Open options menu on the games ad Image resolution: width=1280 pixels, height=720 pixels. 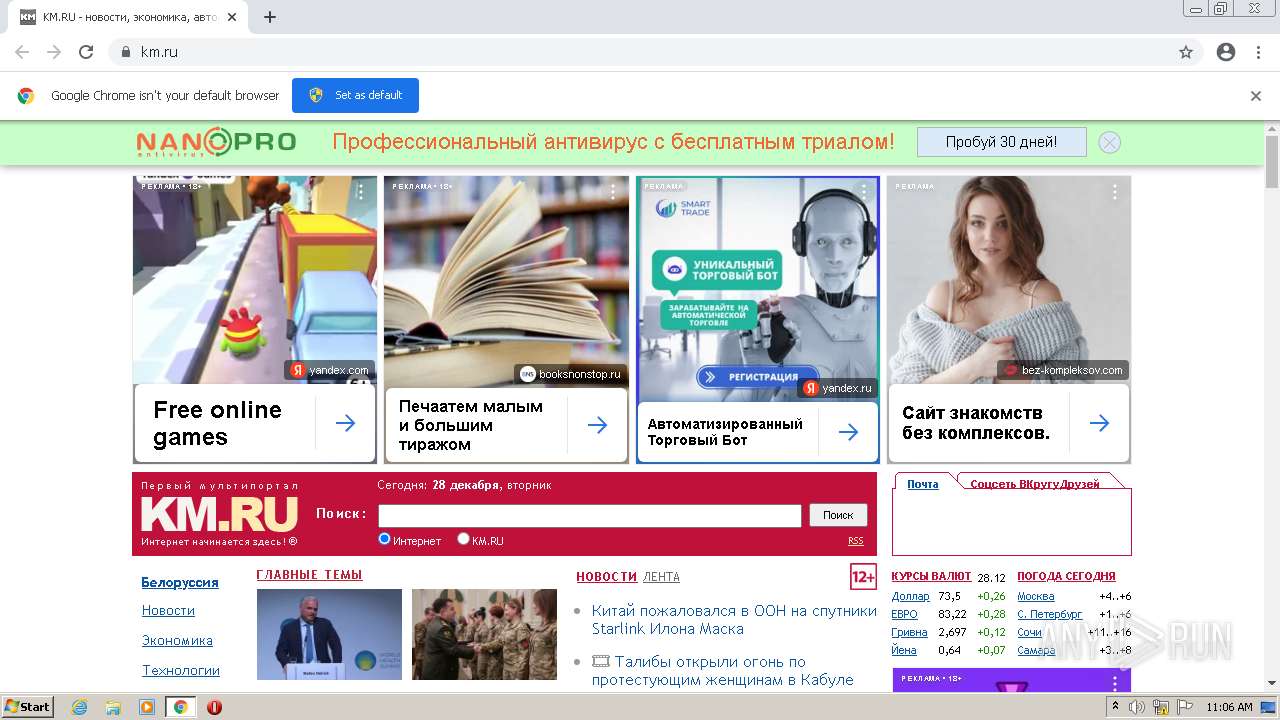coord(361,191)
